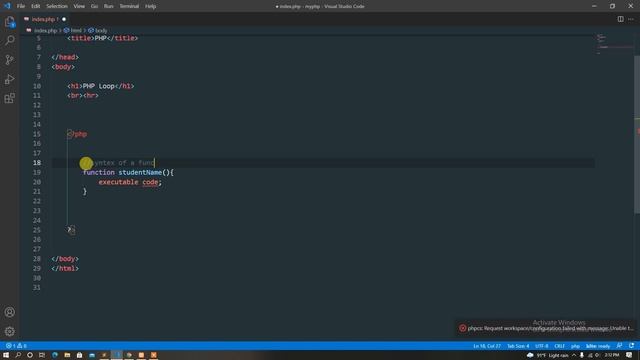Click the error icon in phpcs notification
The height and width of the screenshot is (360, 640).
tap(462, 328)
